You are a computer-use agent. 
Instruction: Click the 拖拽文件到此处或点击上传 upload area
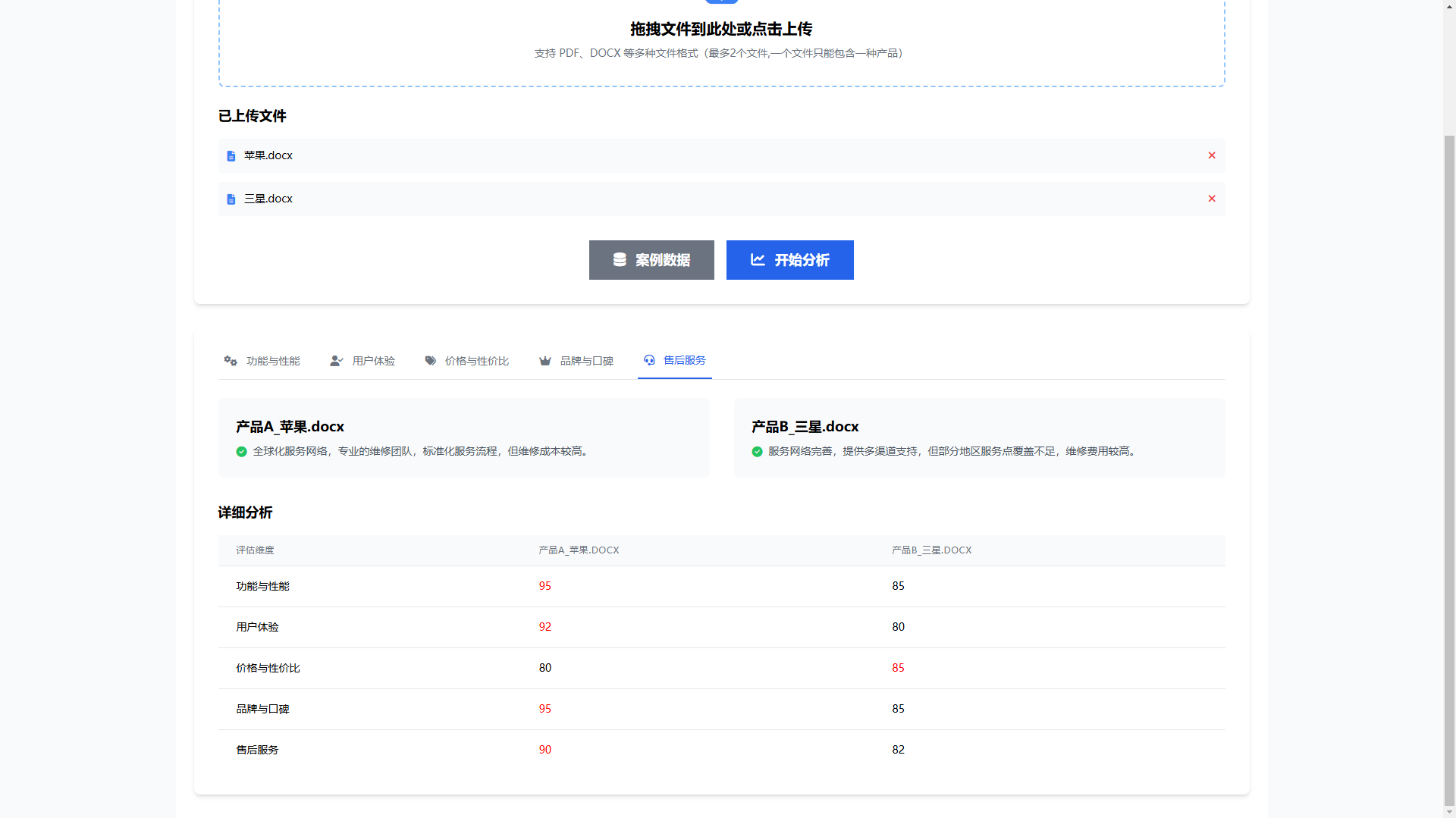tap(722, 42)
